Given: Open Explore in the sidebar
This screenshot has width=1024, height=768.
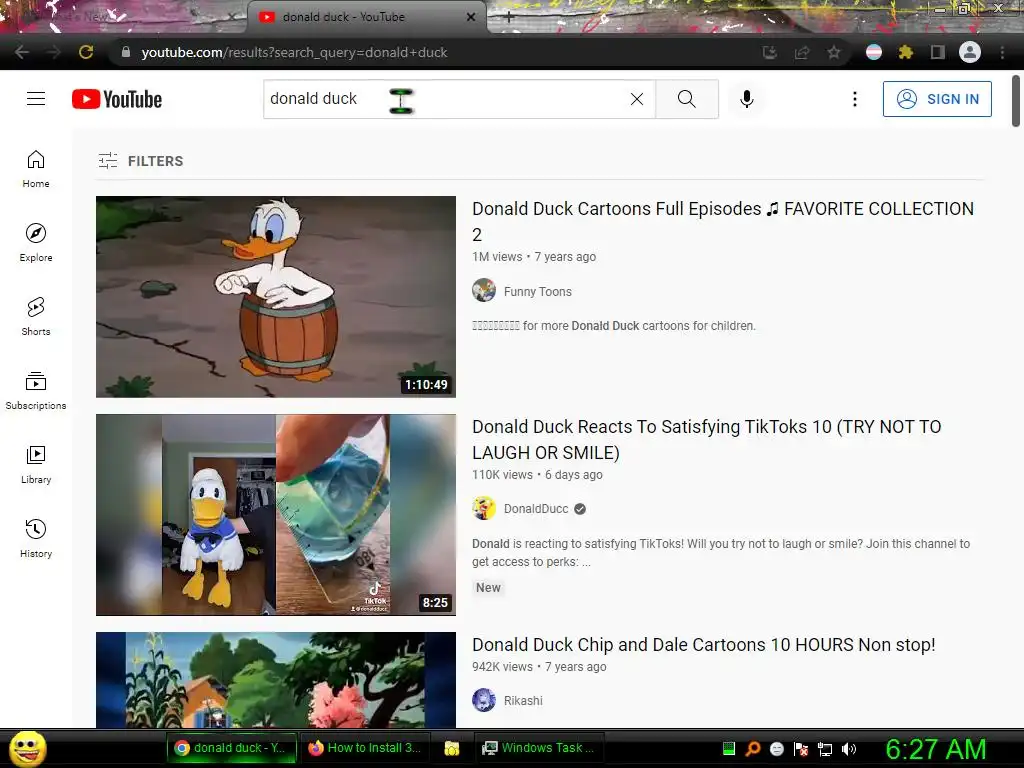Looking at the screenshot, I should coord(36,243).
